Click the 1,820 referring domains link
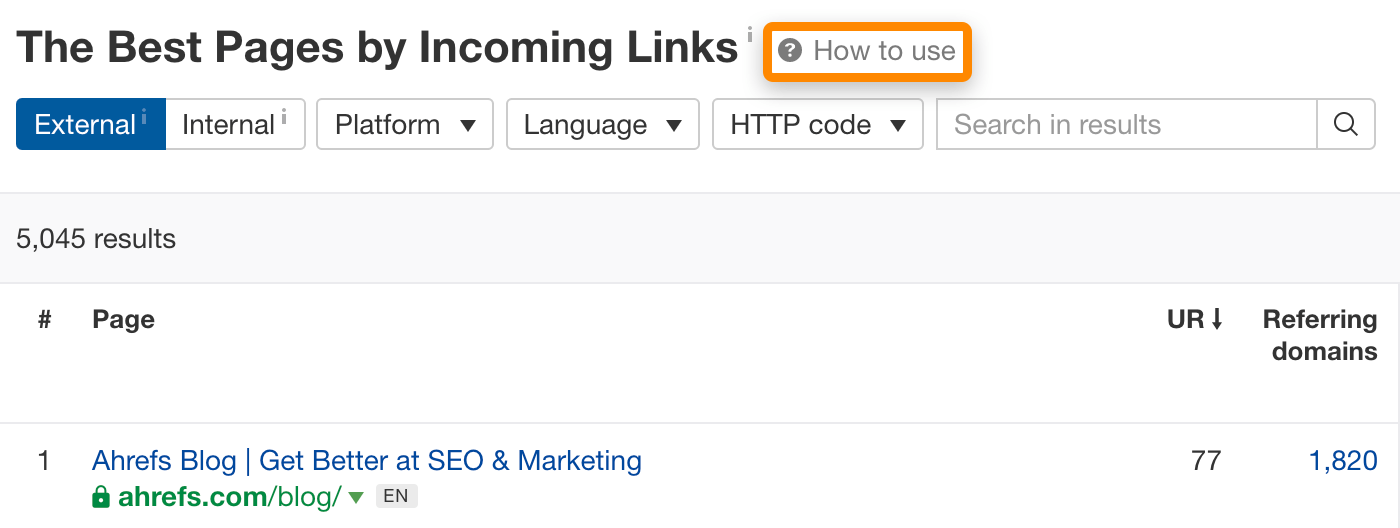Image resolution: width=1400 pixels, height=528 pixels. [1342, 461]
